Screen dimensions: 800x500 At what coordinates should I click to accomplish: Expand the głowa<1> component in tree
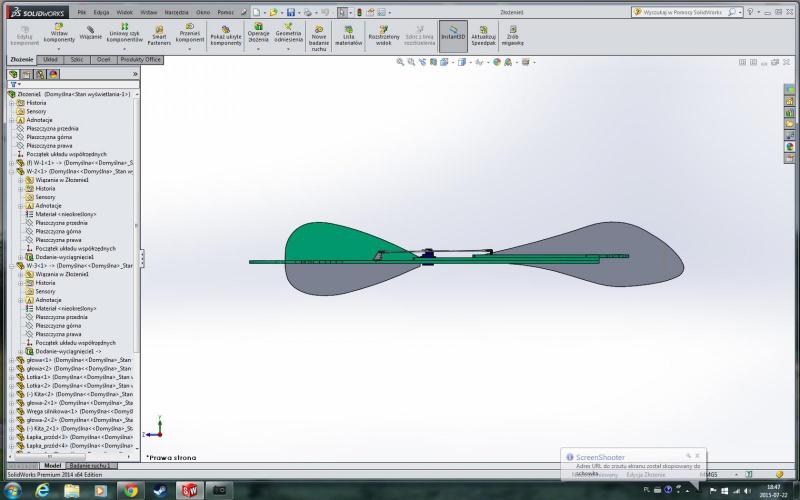(12, 359)
